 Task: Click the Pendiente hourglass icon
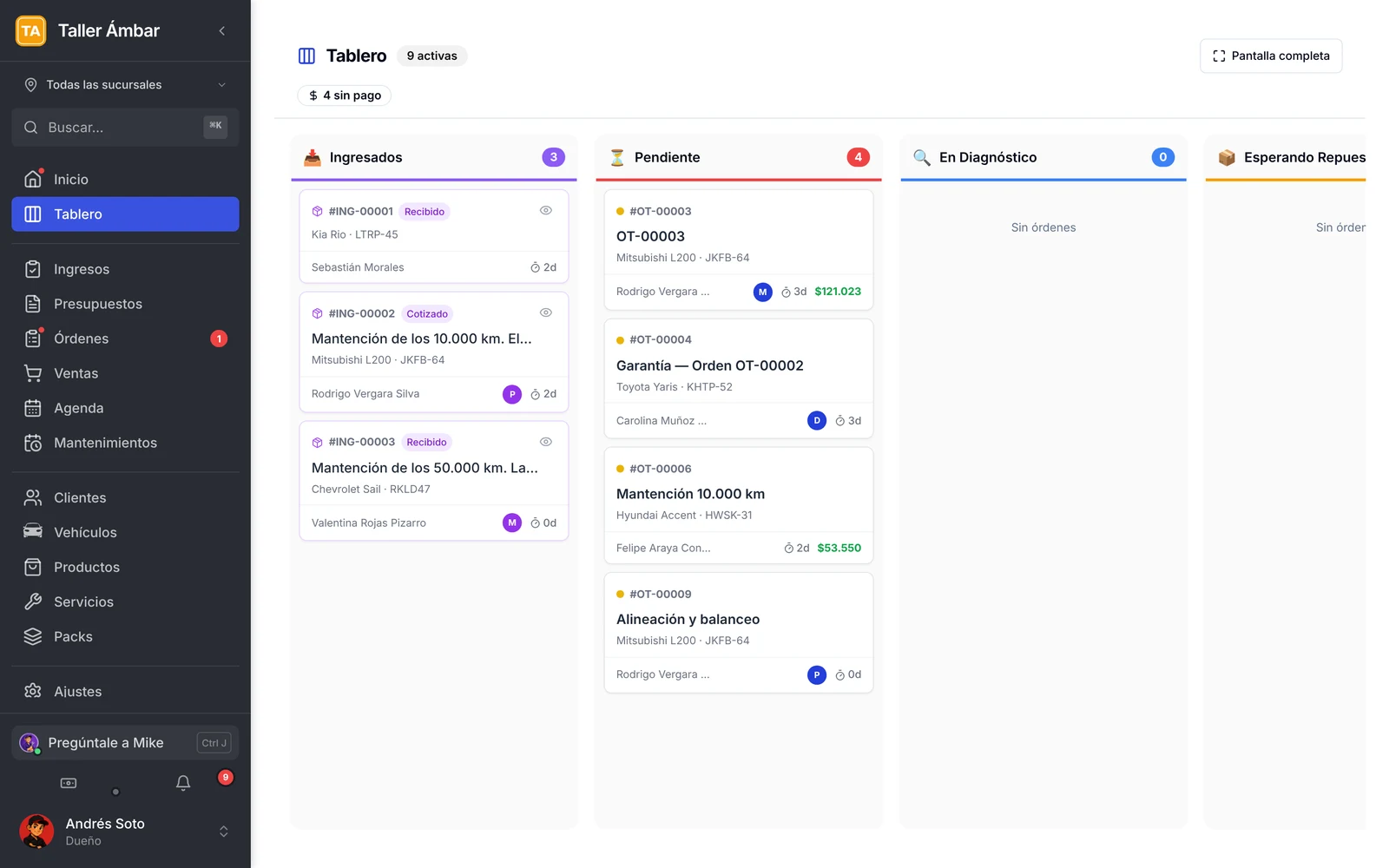(x=617, y=158)
